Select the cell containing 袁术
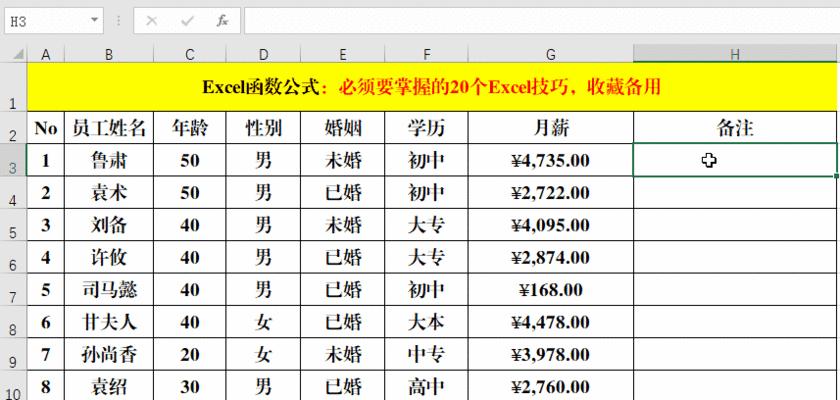The width and height of the screenshot is (840, 400). (109, 192)
